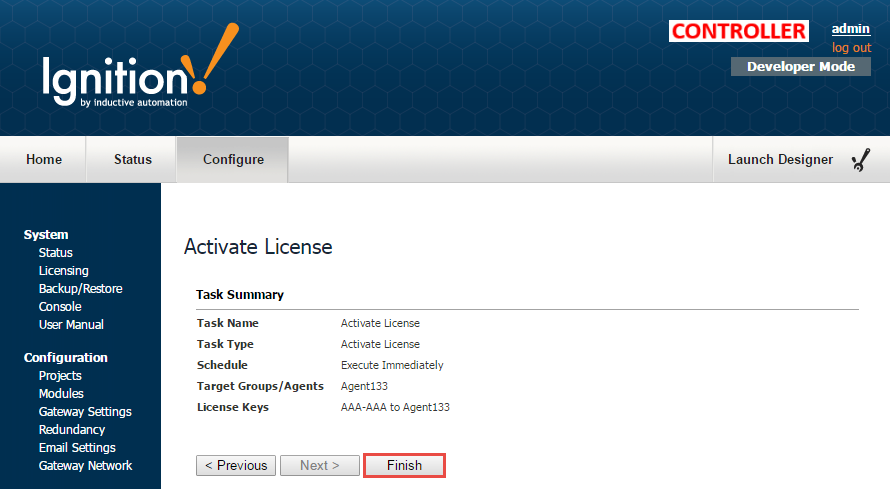Open the admin user link
The height and width of the screenshot is (489, 890).
850,28
